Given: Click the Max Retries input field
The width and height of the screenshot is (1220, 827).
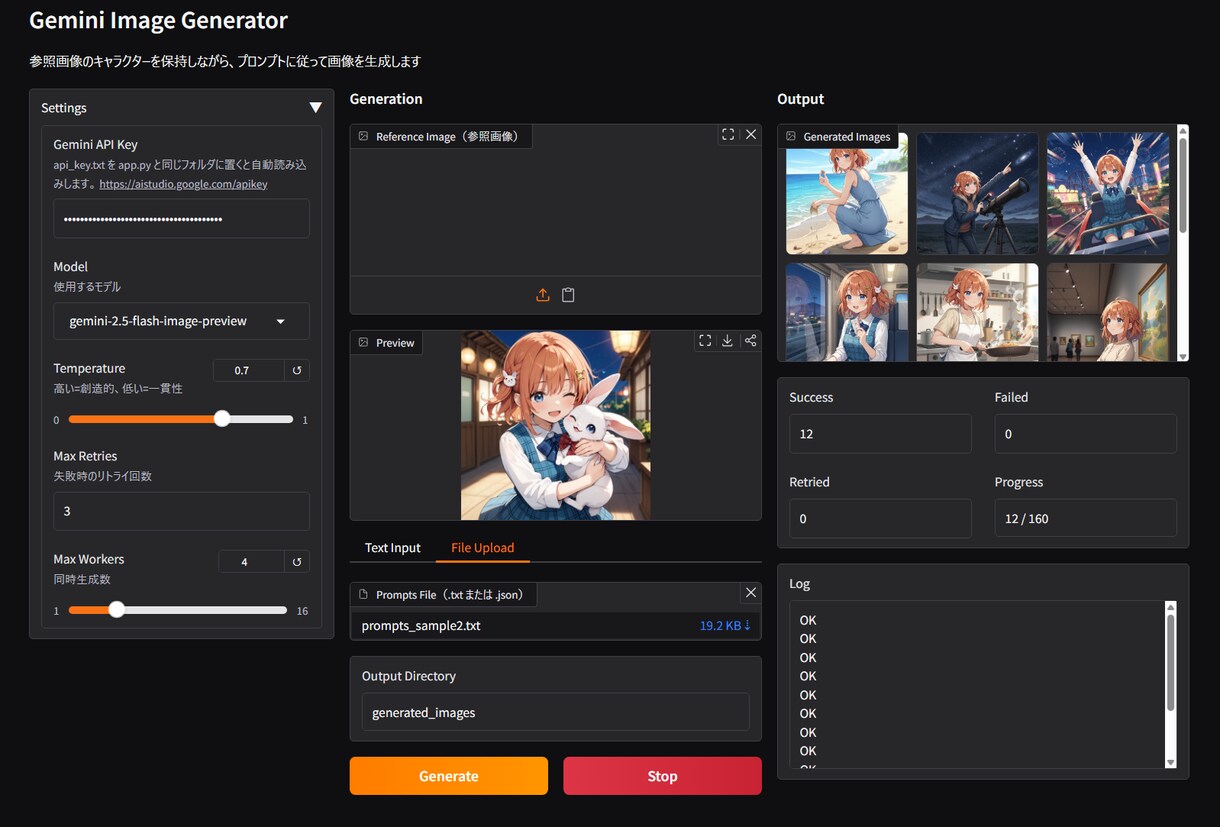Looking at the screenshot, I should (x=181, y=511).
